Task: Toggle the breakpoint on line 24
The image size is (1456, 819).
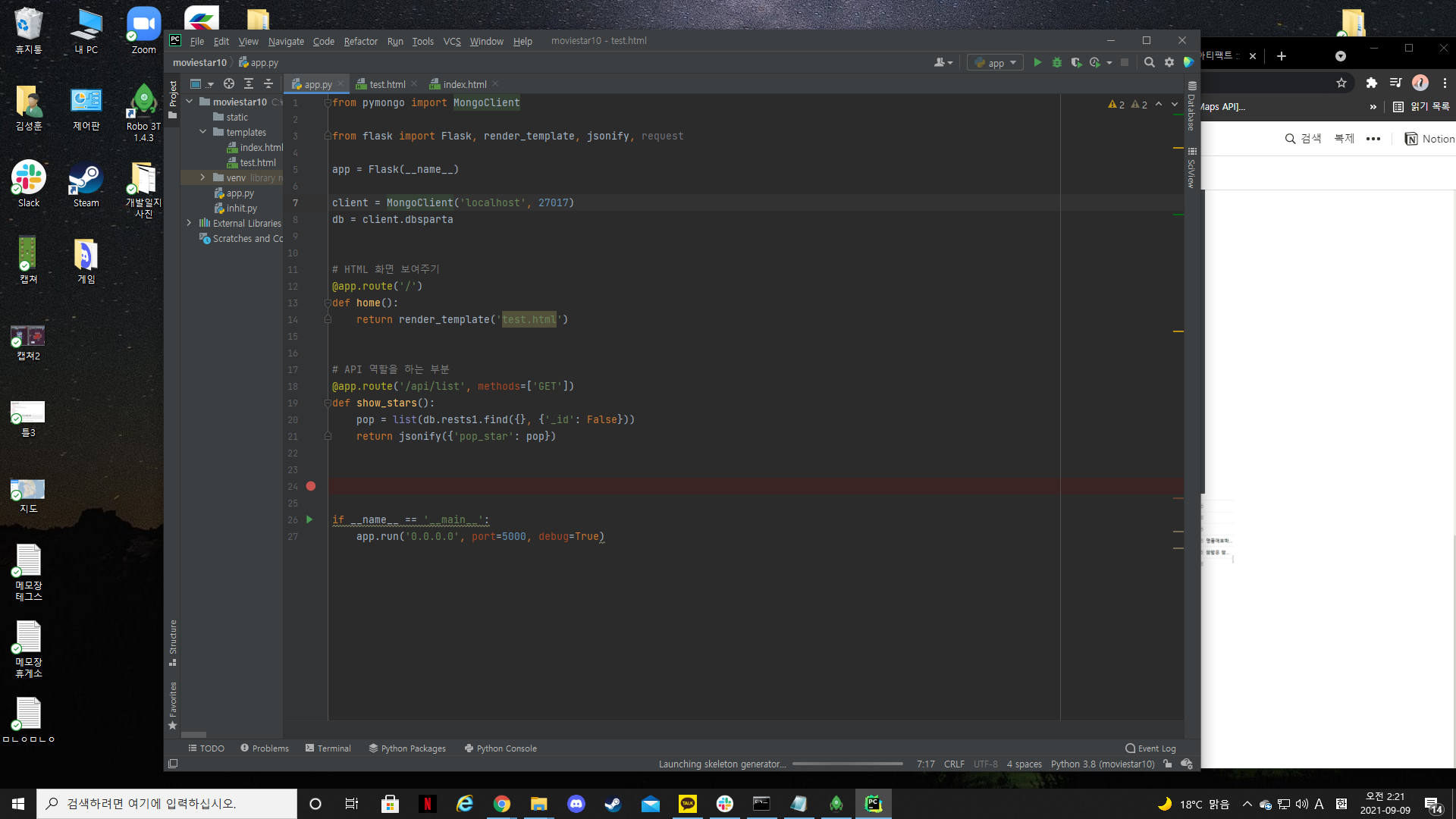Action: coord(311,486)
